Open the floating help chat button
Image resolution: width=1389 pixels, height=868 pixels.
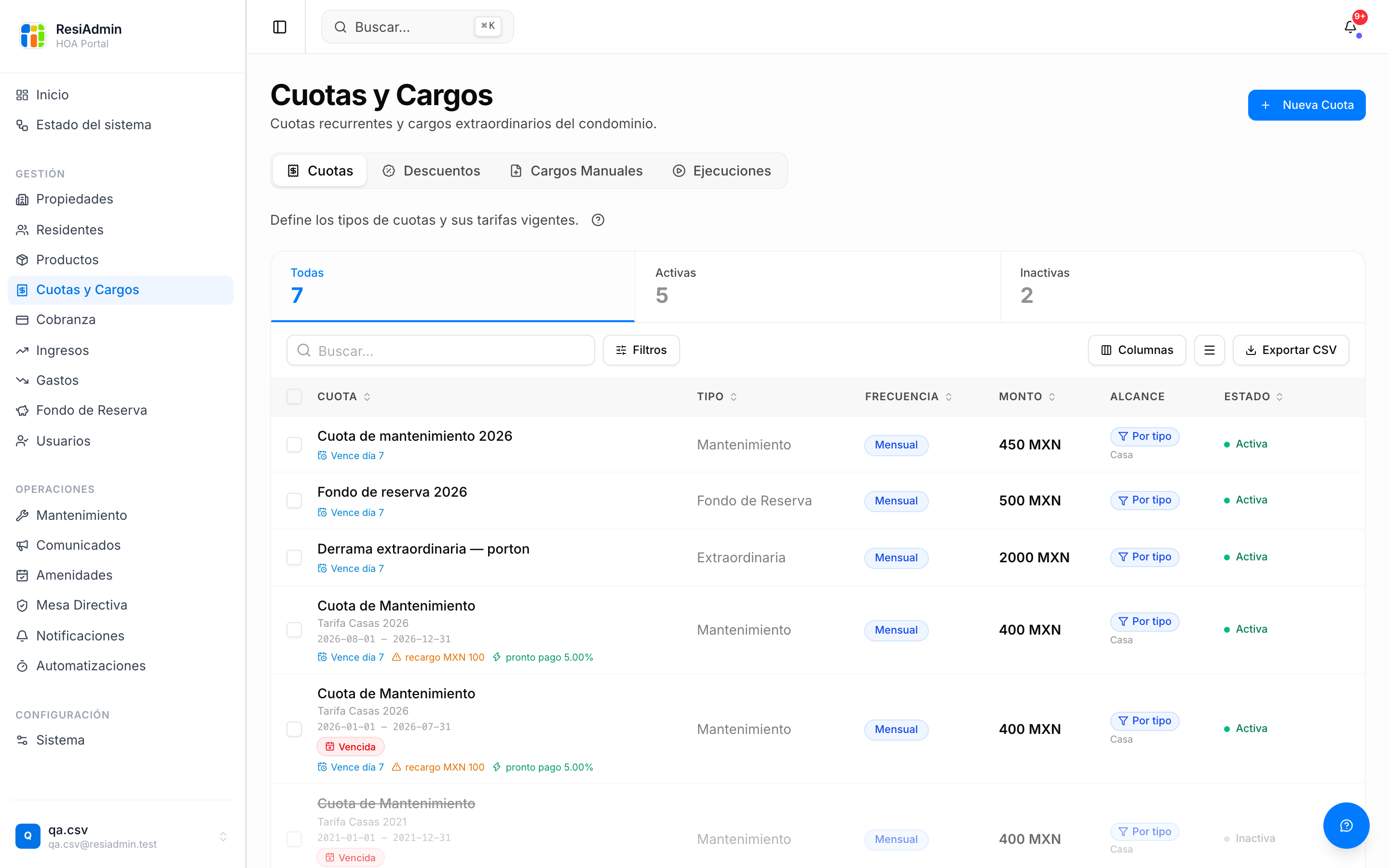coord(1346,825)
